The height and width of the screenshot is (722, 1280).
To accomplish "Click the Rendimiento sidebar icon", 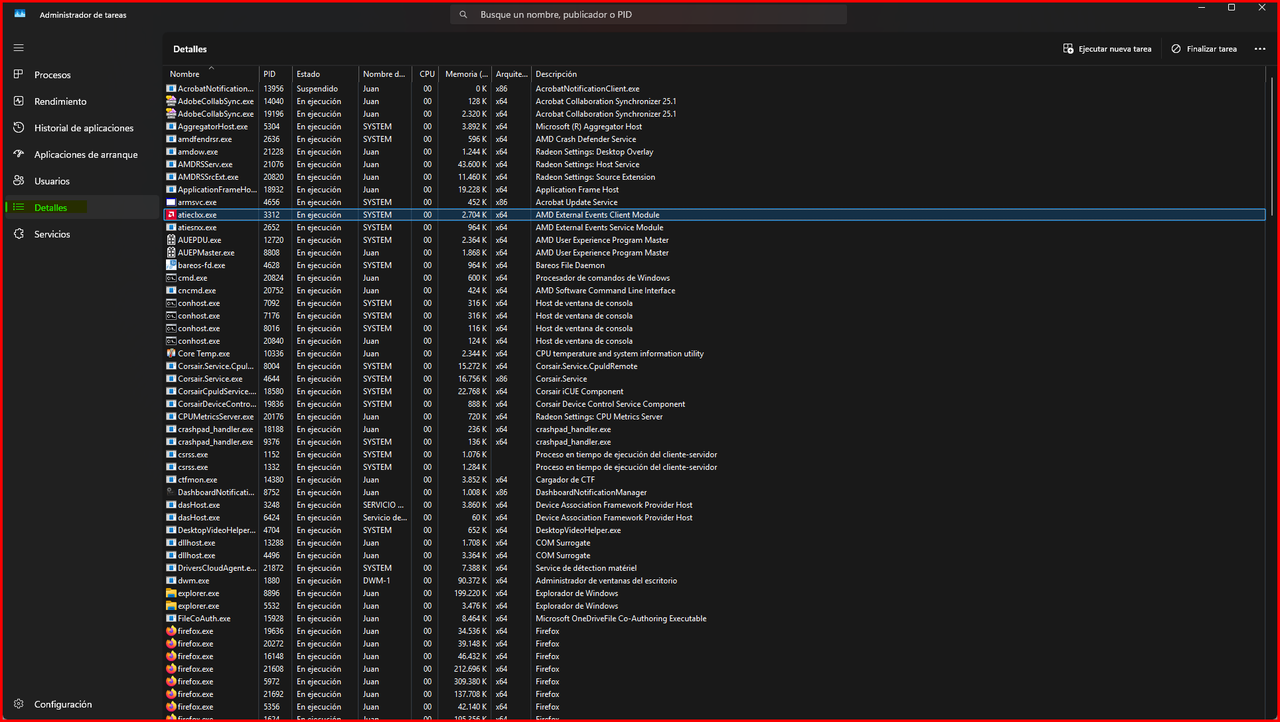I will tap(19, 101).
